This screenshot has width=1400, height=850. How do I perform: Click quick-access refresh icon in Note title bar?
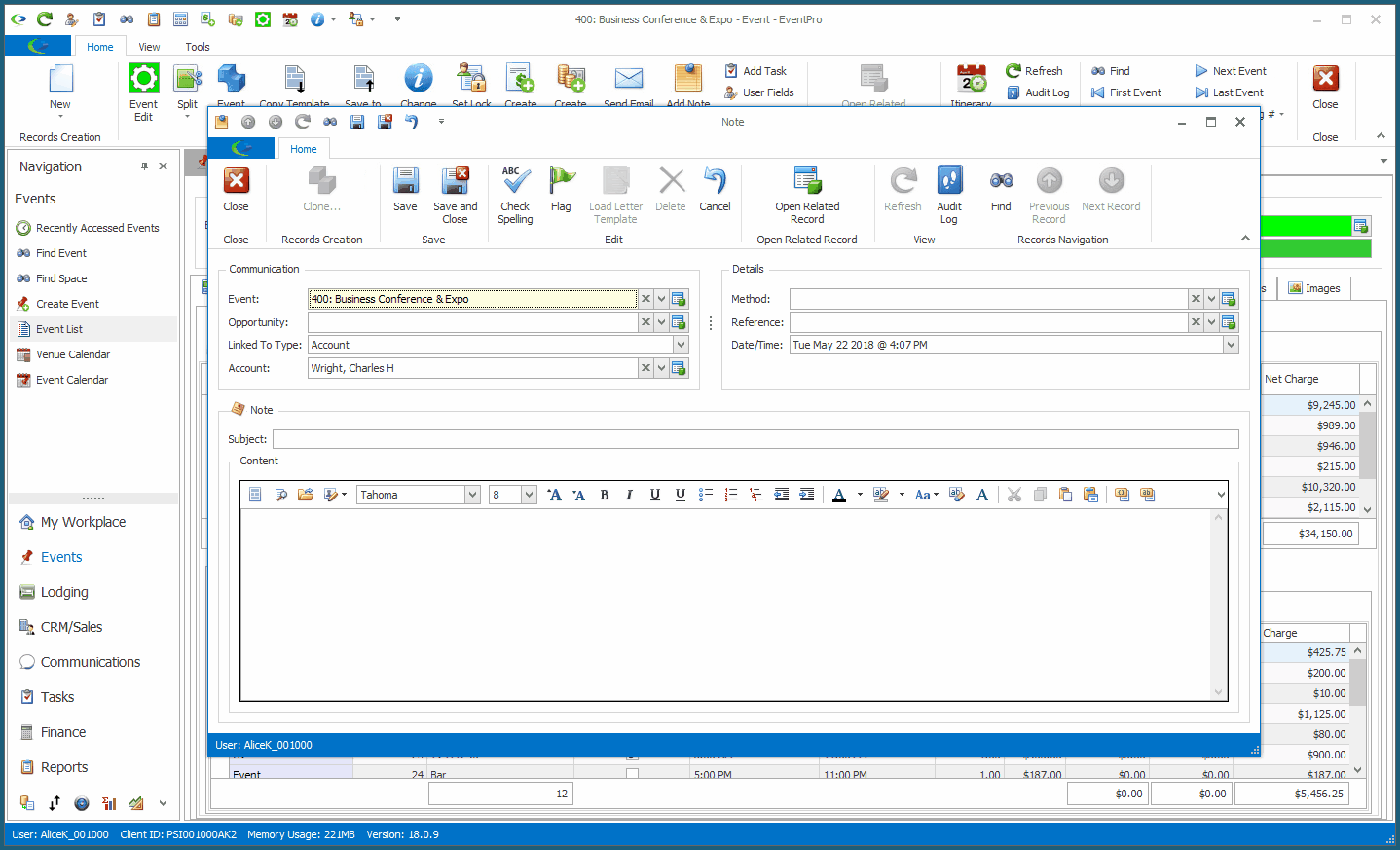[x=303, y=122]
